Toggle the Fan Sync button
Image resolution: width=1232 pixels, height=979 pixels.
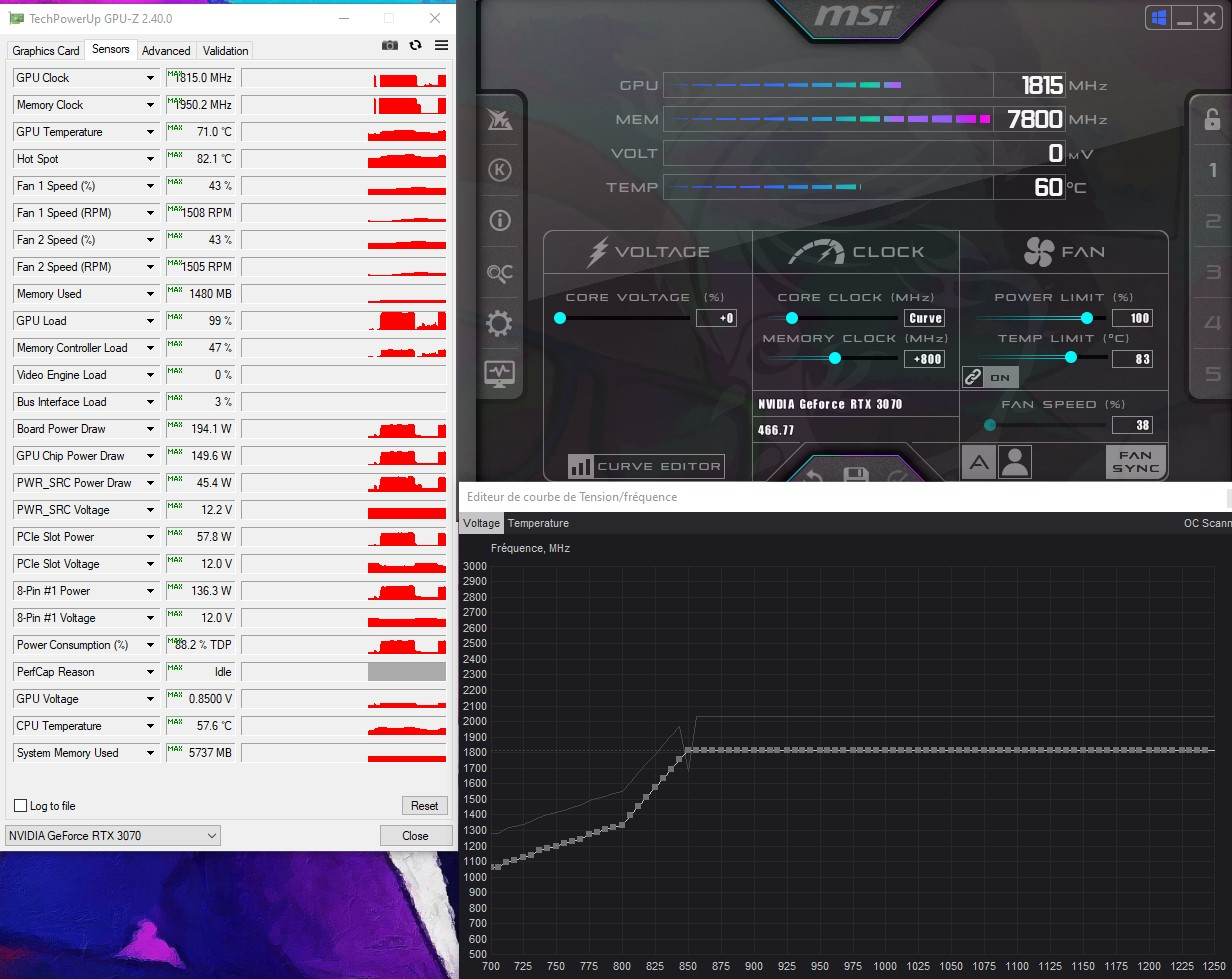1136,462
